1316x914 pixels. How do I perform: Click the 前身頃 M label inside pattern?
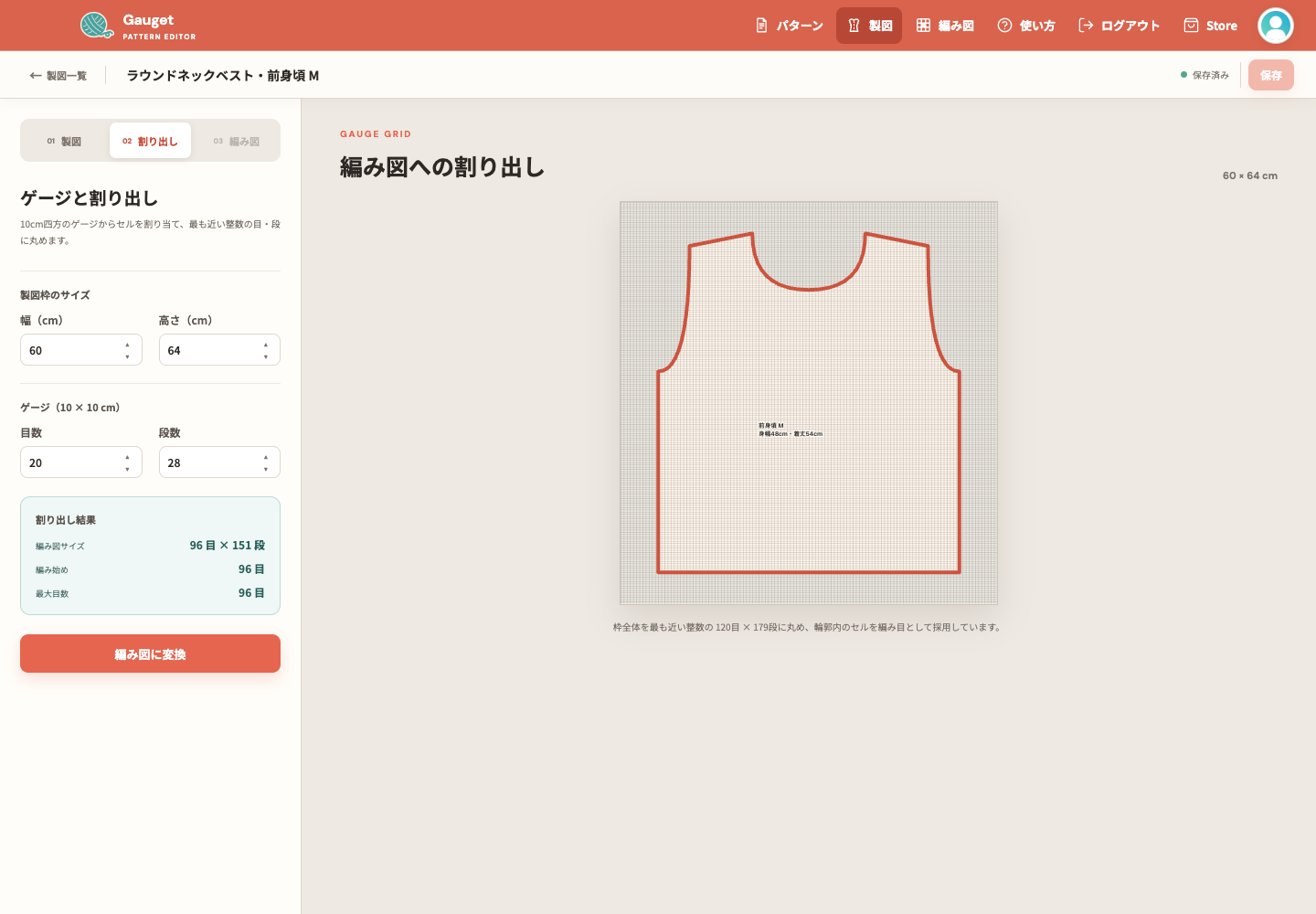click(x=771, y=426)
